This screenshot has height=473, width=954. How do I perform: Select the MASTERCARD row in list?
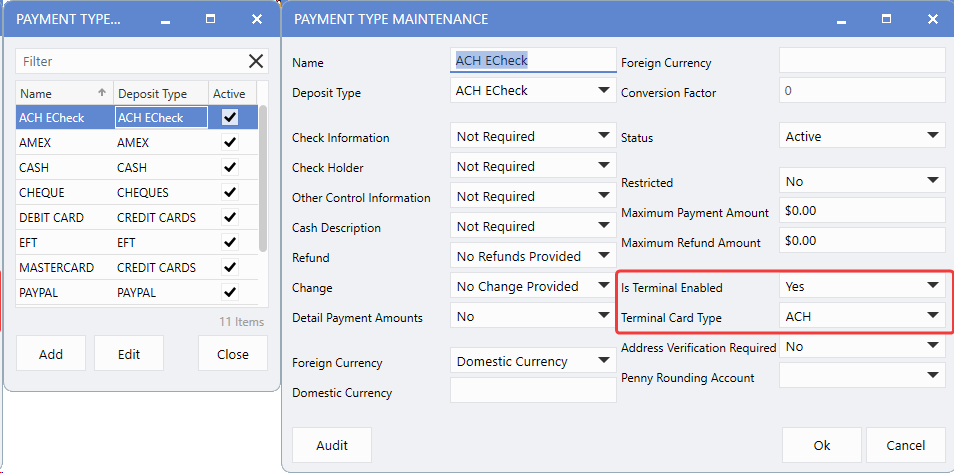coord(60,267)
